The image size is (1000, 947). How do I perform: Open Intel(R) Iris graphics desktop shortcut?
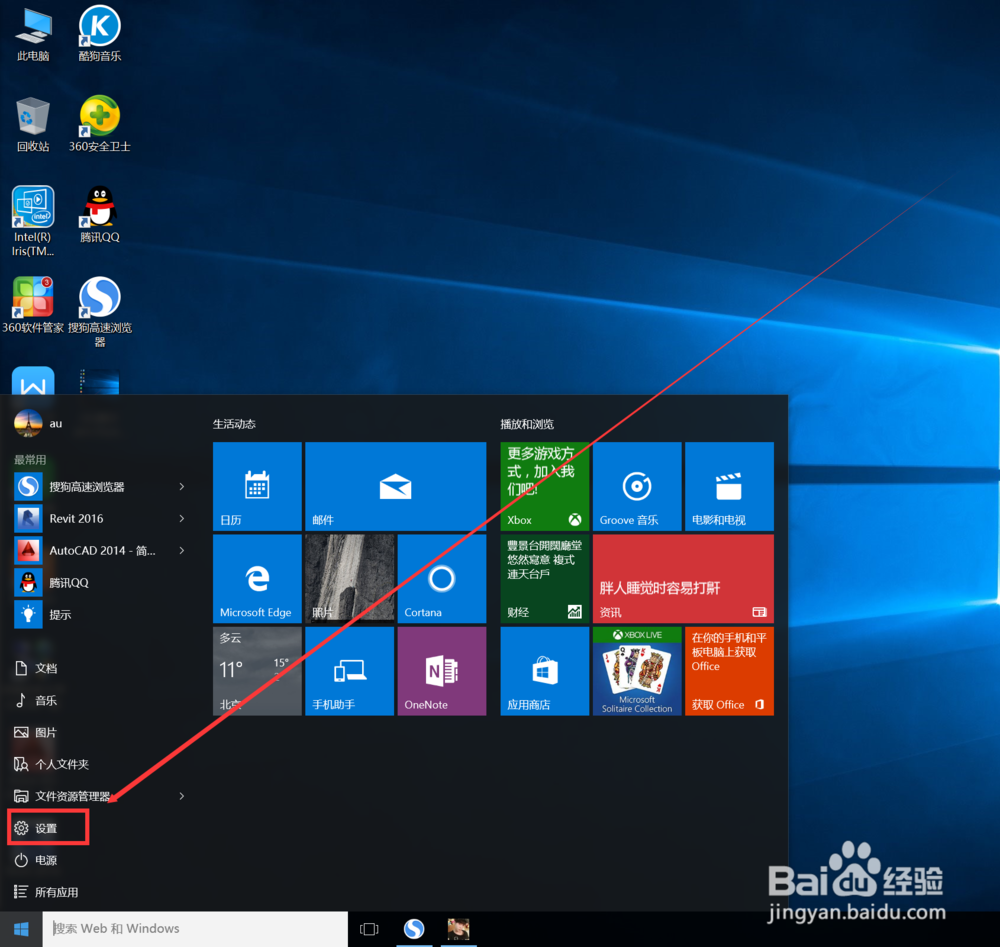pyautogui.click(x=33, y=221)
